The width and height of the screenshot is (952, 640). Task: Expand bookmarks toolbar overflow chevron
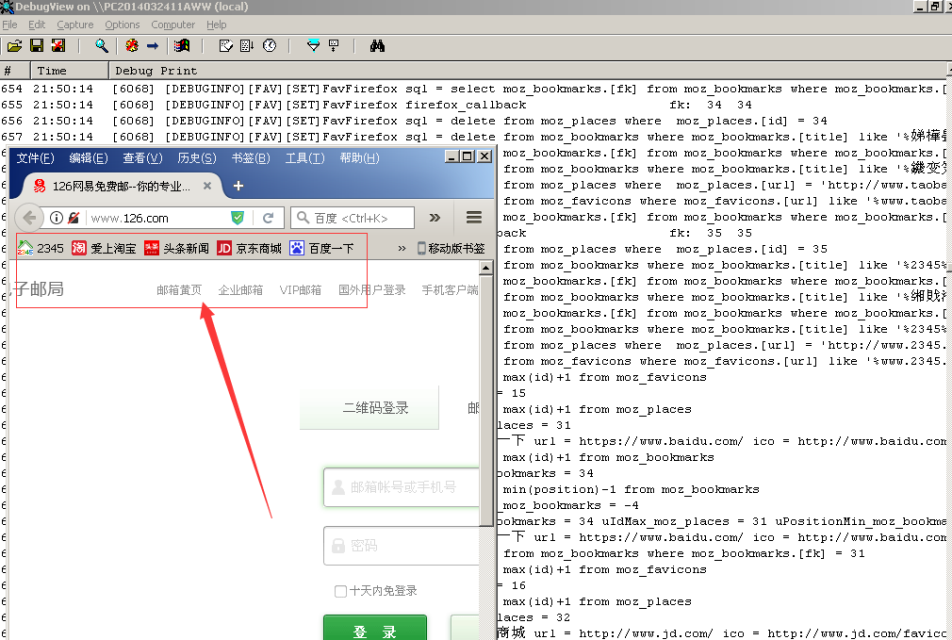pos(401,248)
